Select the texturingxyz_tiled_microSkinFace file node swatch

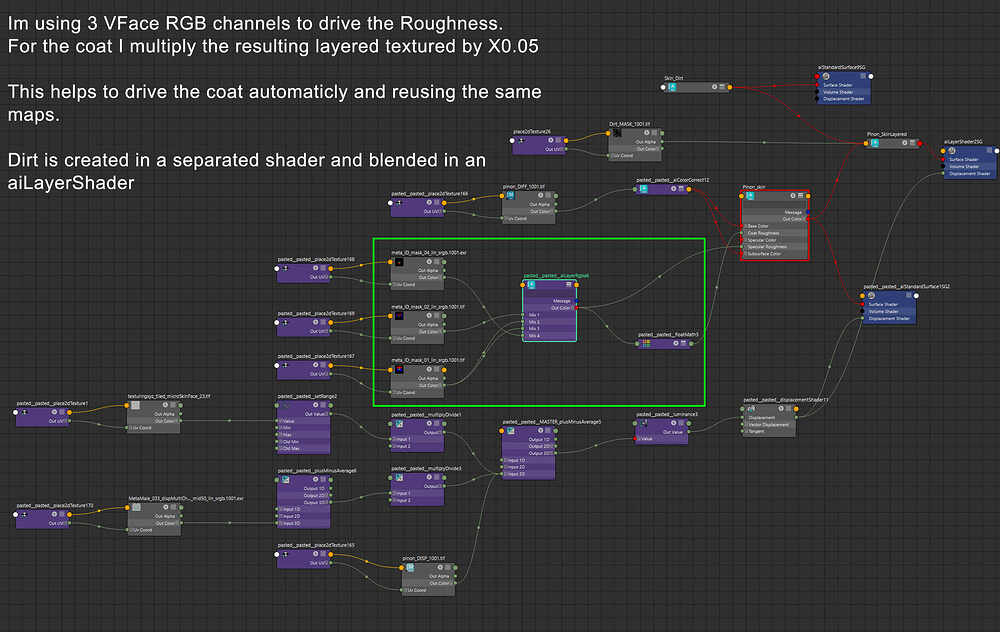click(x=136, y=405)
